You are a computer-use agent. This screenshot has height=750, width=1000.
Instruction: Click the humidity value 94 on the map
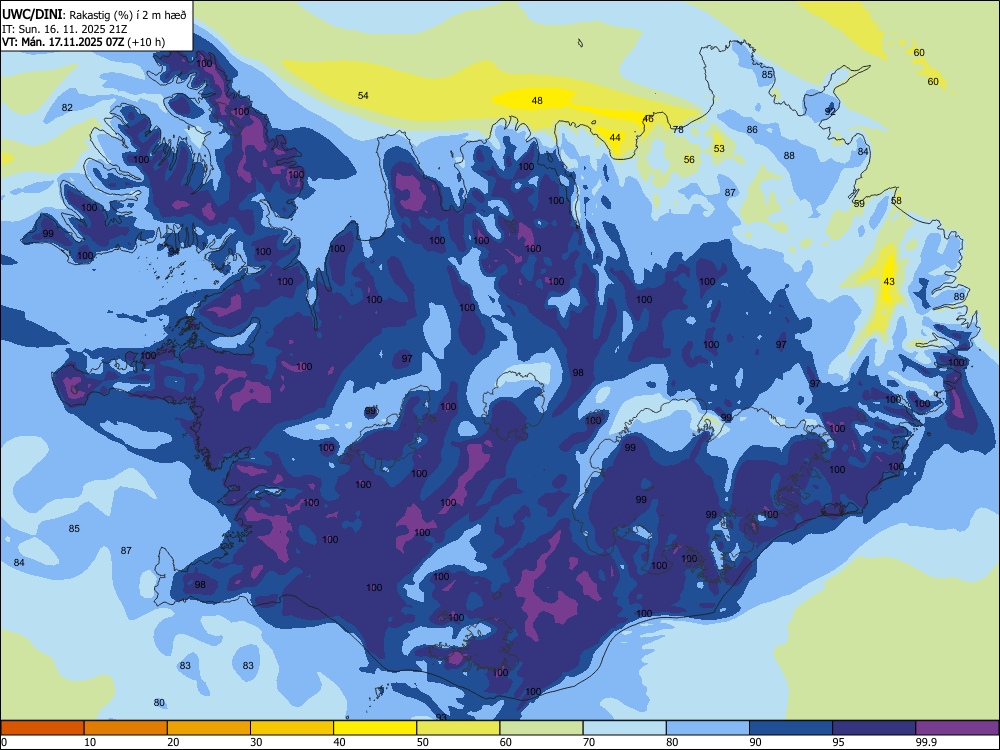point(173,251)
